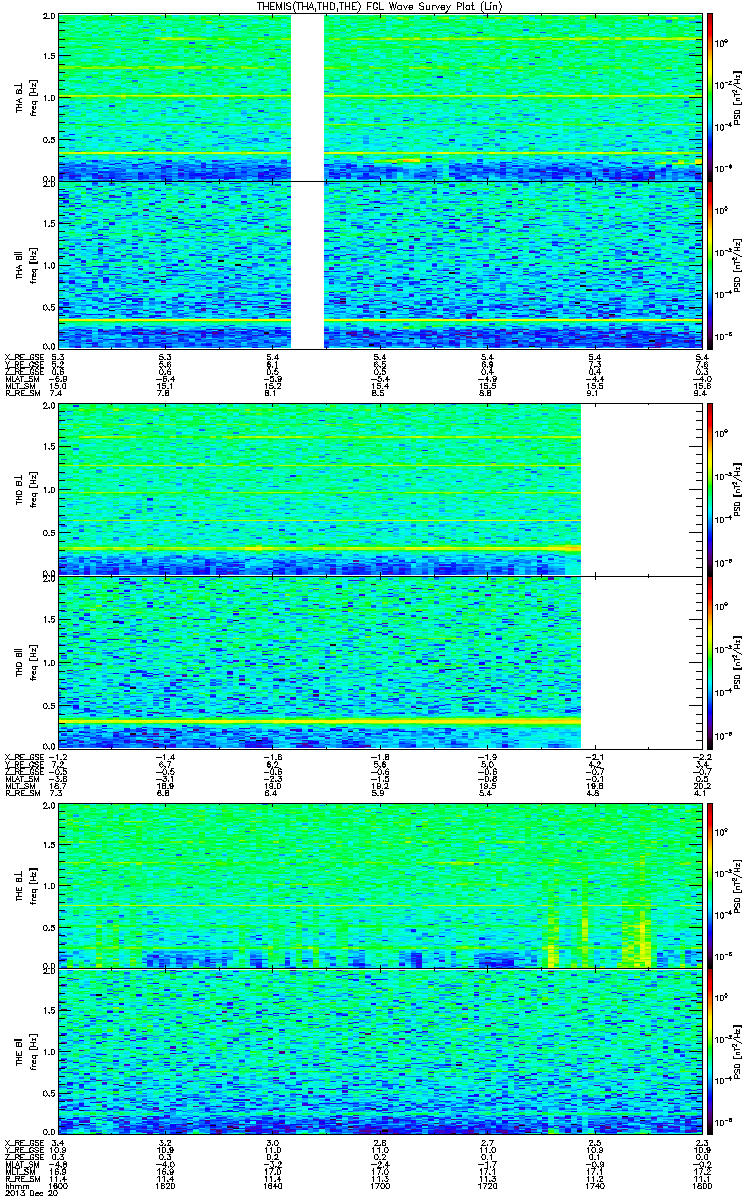Click the THA BL PSD color bar

tap(711, 97)
